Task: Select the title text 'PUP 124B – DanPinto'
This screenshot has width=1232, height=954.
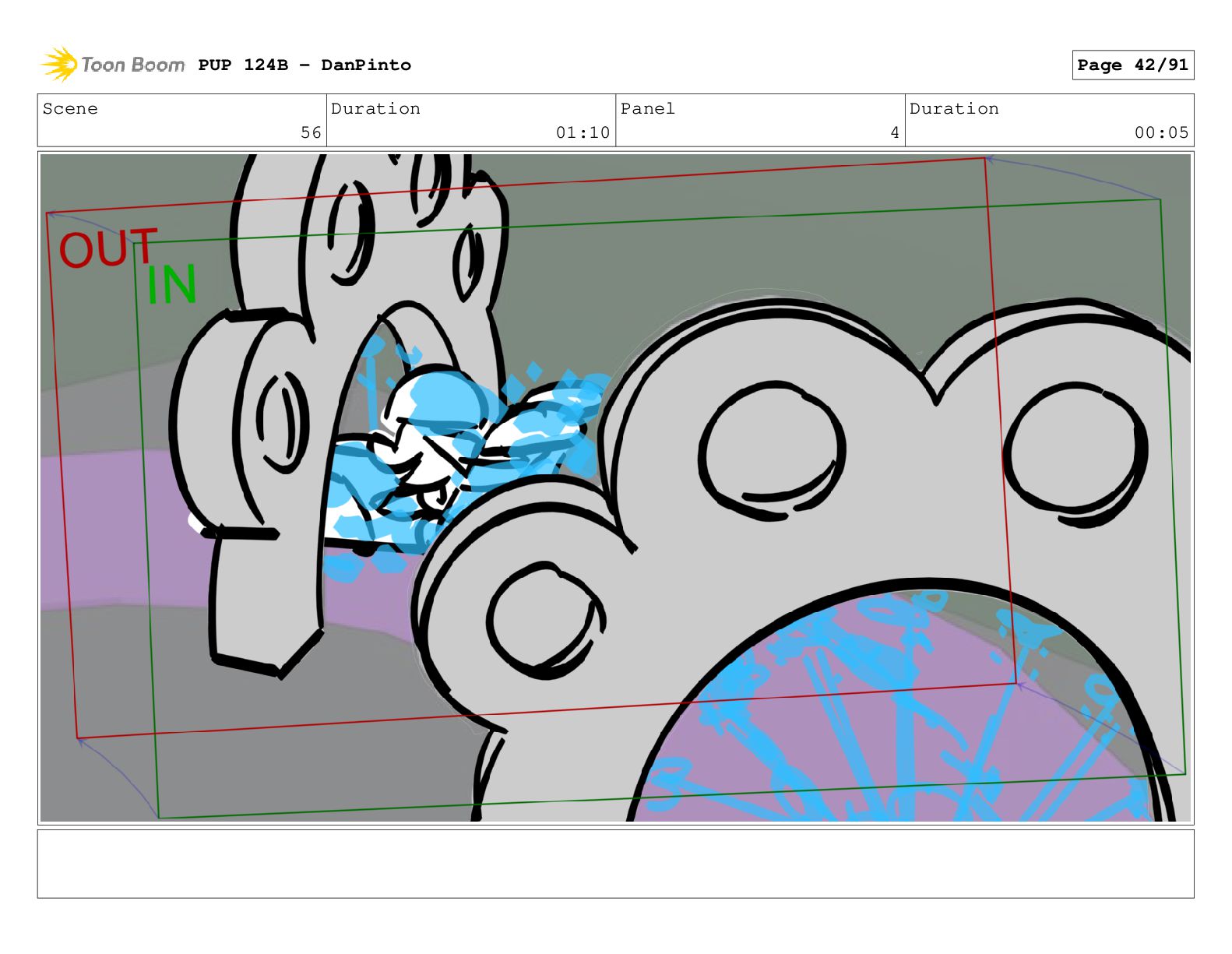Action: [304, 65]
